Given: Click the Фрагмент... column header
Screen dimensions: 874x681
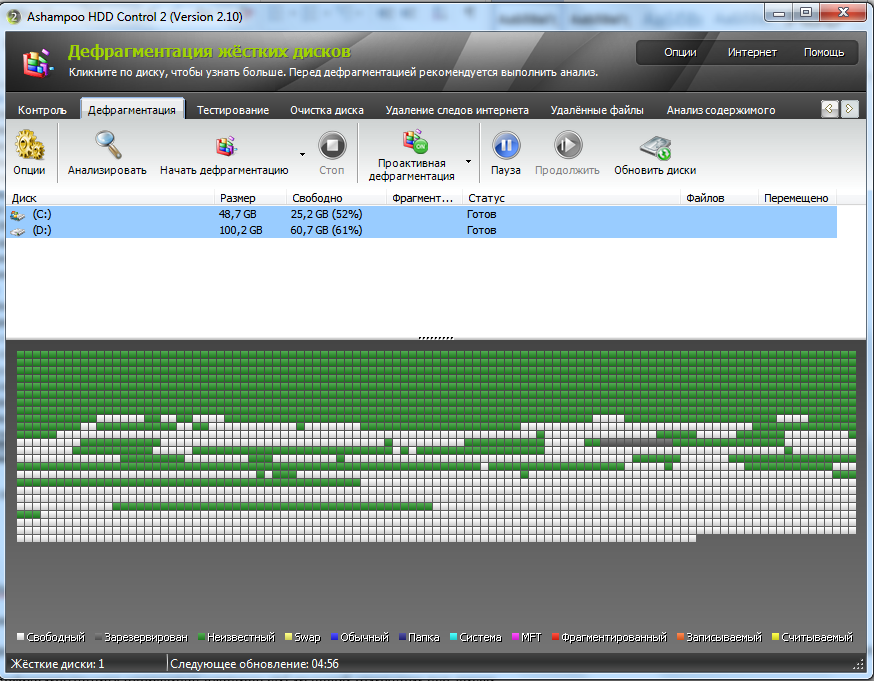Looking at the screenshot, I should 425,198.
